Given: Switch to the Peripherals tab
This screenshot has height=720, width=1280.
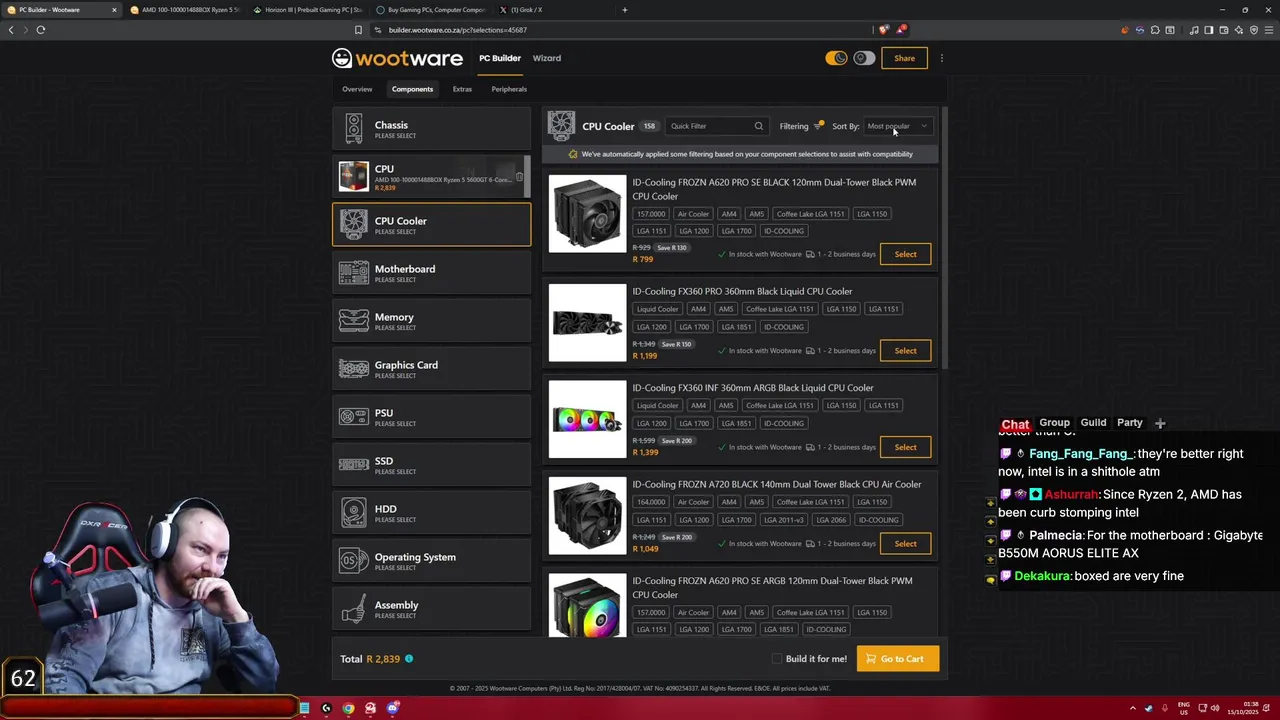Looking at the screenshot, I should click(x=509, y=89).
